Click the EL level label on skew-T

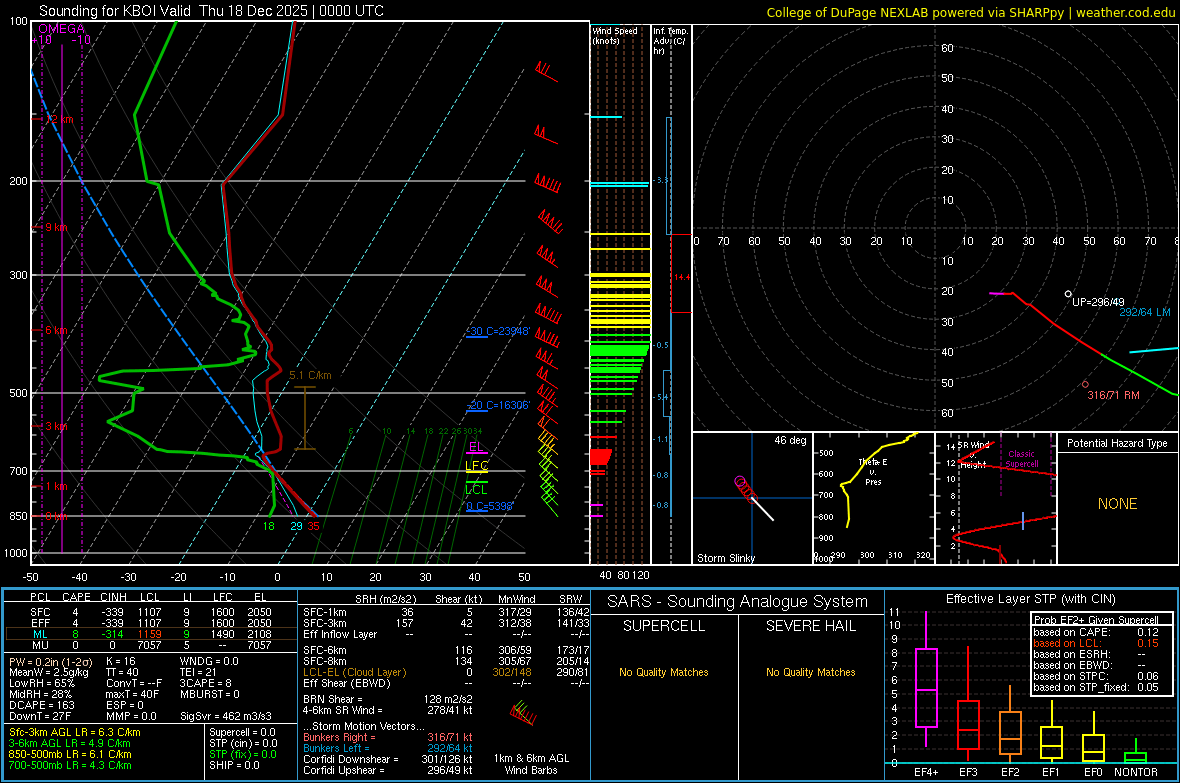[x=475, y=447]
